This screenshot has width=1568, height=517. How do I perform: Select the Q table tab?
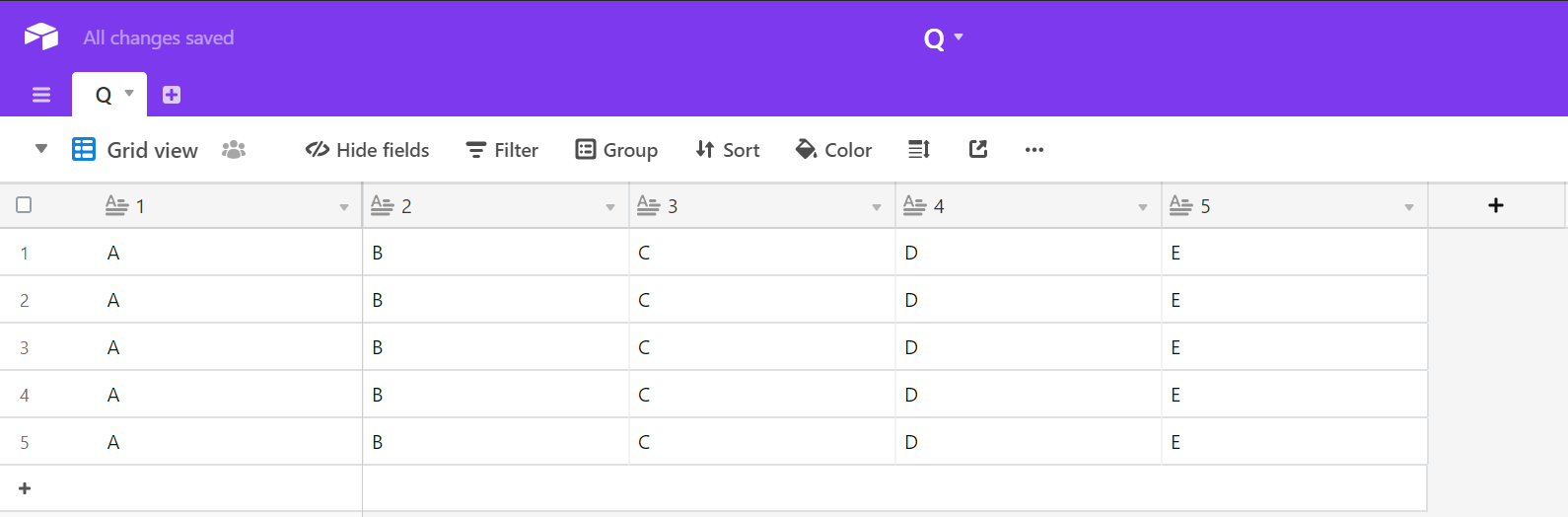click(x=104, y=95)
